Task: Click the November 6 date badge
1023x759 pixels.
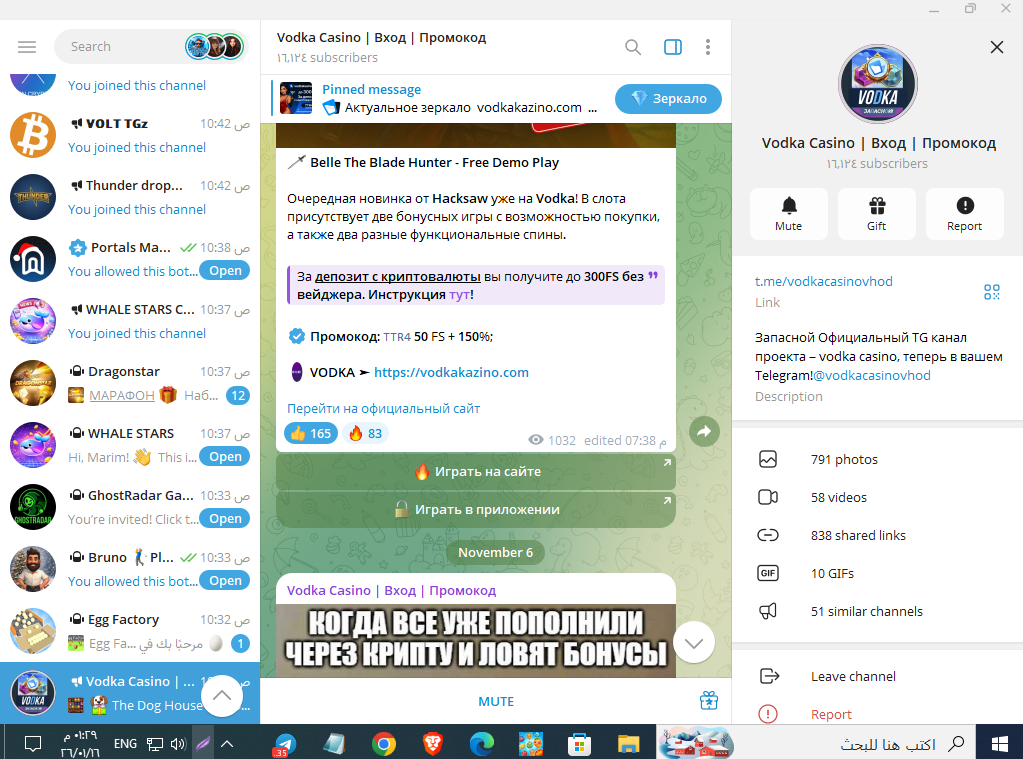Action: pos(495,553)
